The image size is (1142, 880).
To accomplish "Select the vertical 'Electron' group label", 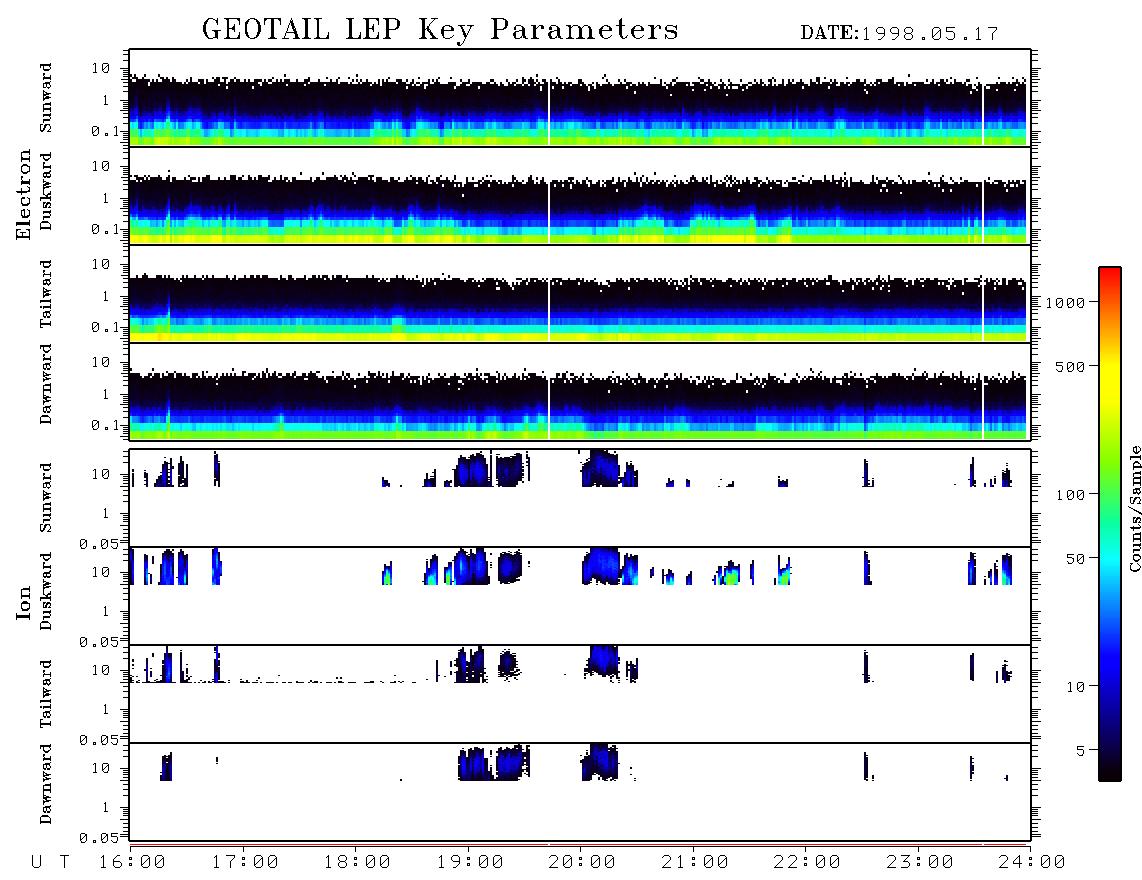I will coord(24,194).
